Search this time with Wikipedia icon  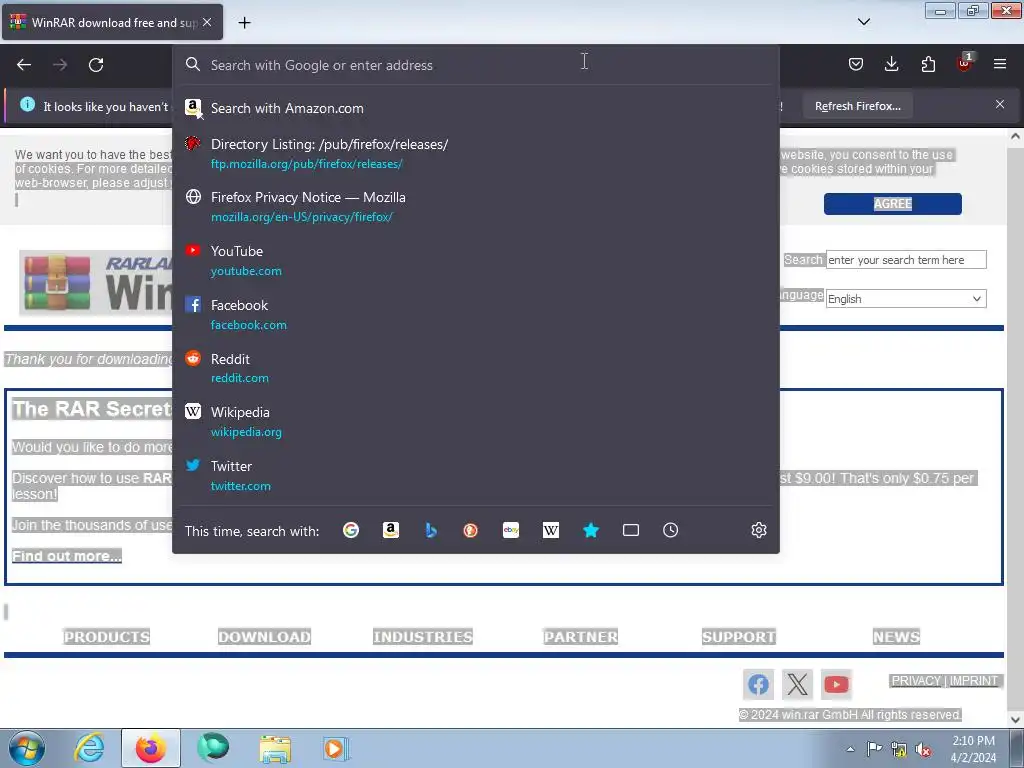551,530
